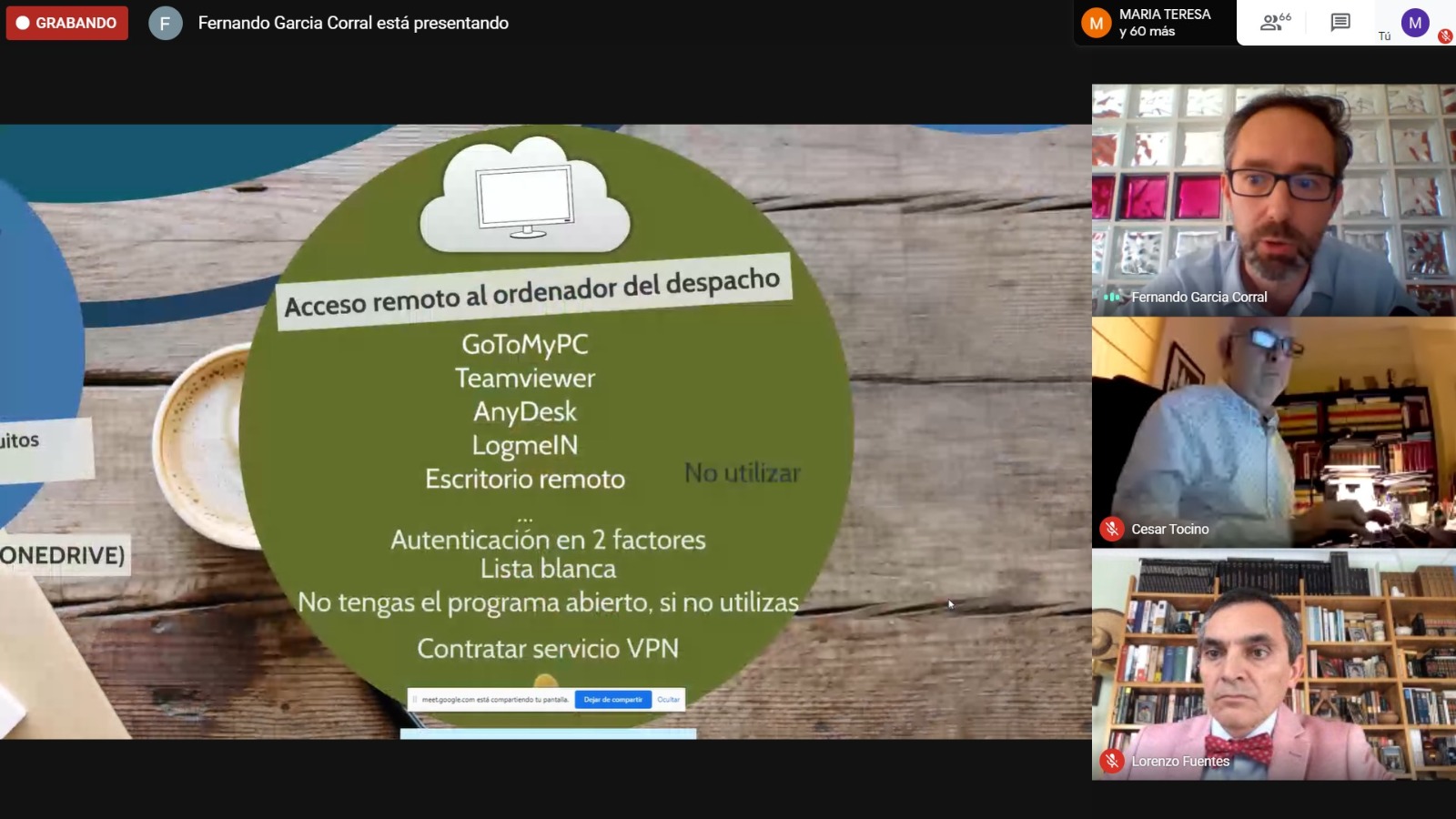Click your own purple M avatar
The image size is (1456, 819).
coord(1415,23)
